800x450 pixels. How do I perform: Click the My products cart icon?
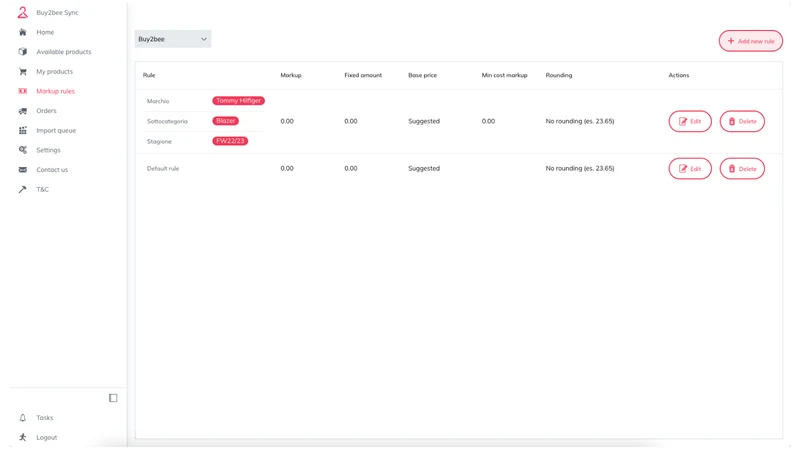click(22, 71)
